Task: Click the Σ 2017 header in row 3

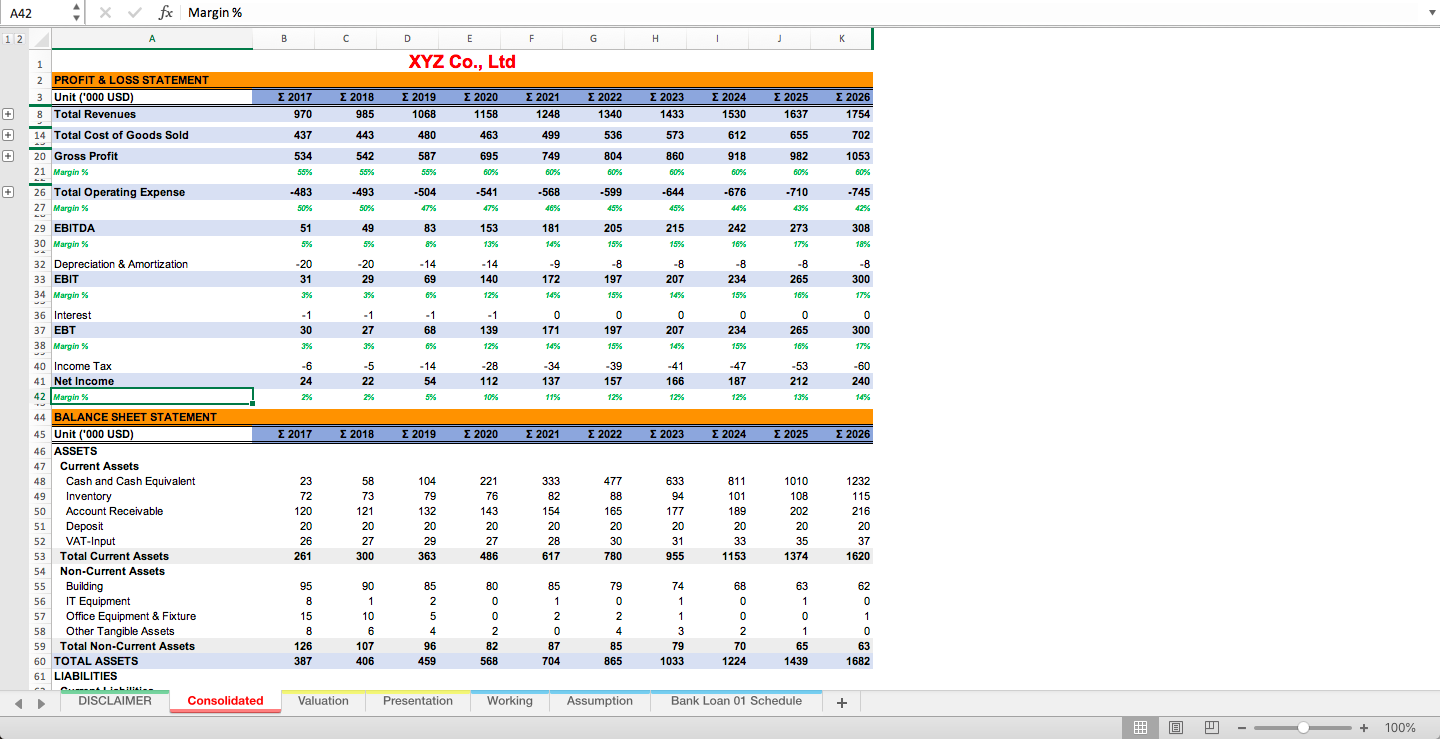Action: point(284,97)
